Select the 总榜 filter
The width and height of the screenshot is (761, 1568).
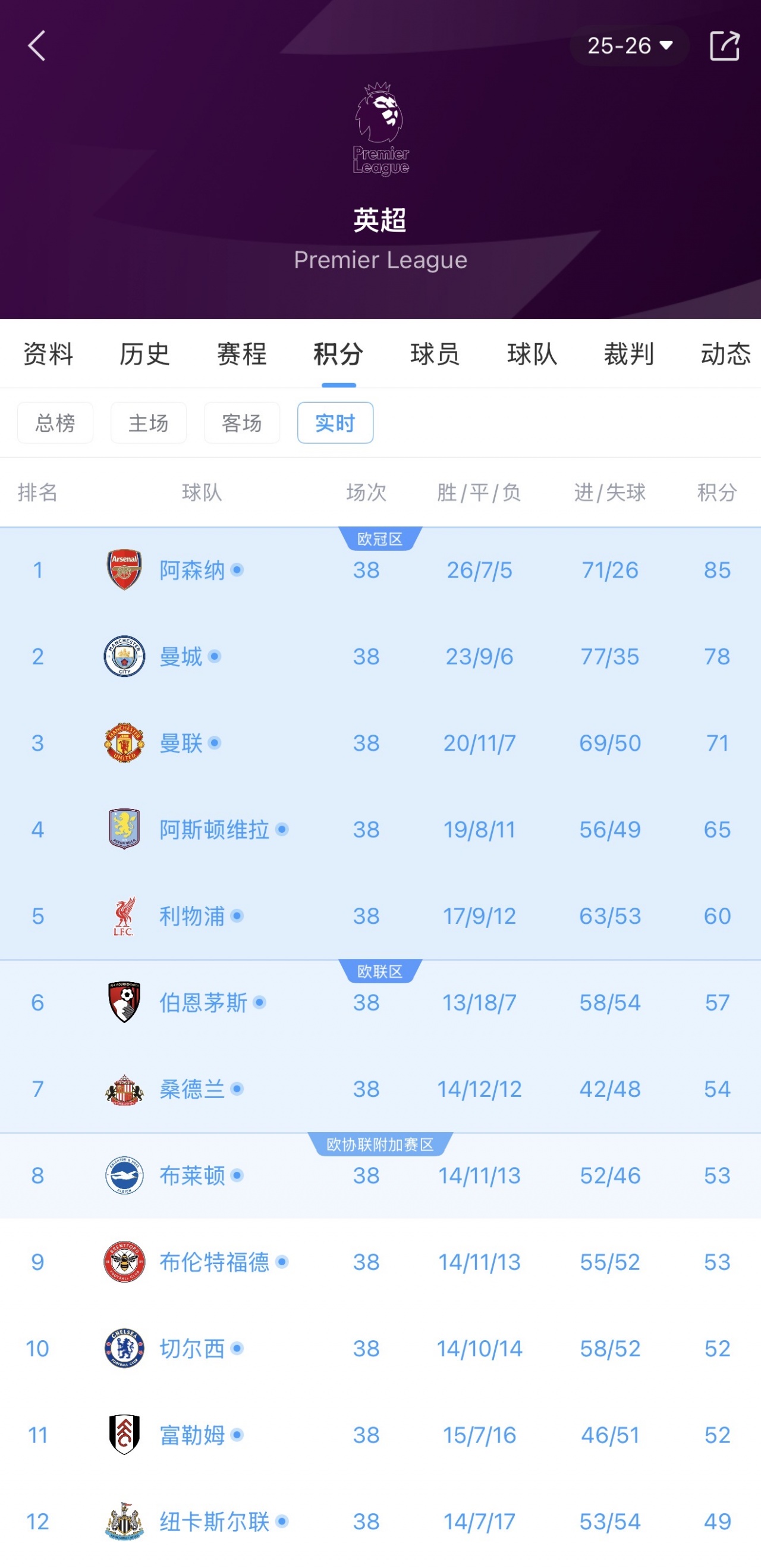point(55,422)
